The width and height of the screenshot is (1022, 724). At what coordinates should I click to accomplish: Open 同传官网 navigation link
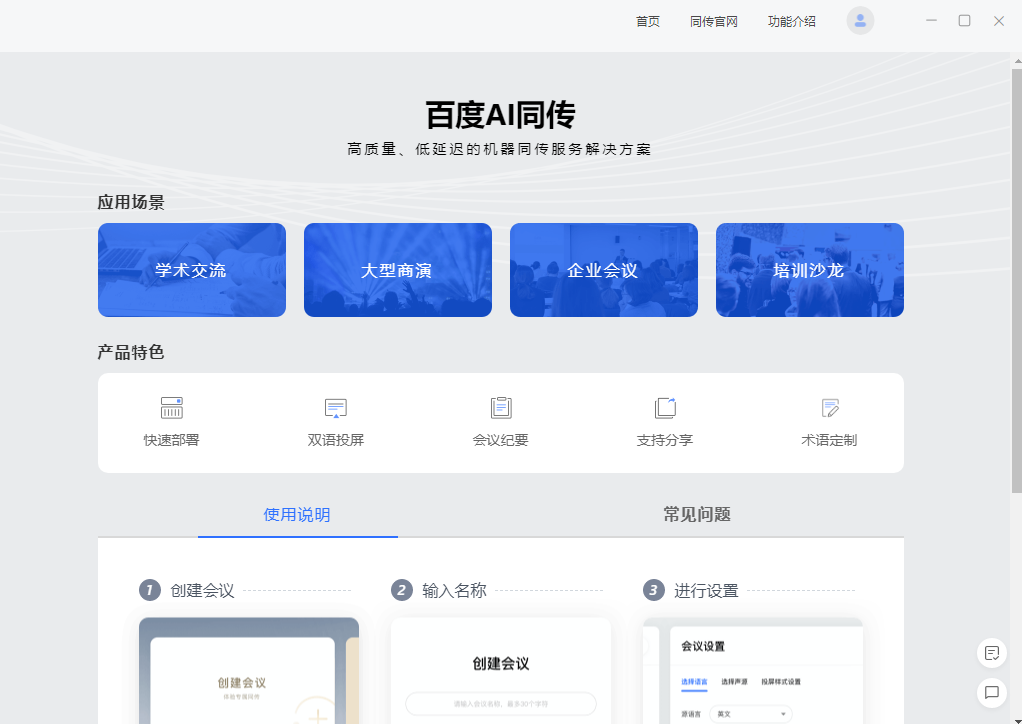pos(714,22)
